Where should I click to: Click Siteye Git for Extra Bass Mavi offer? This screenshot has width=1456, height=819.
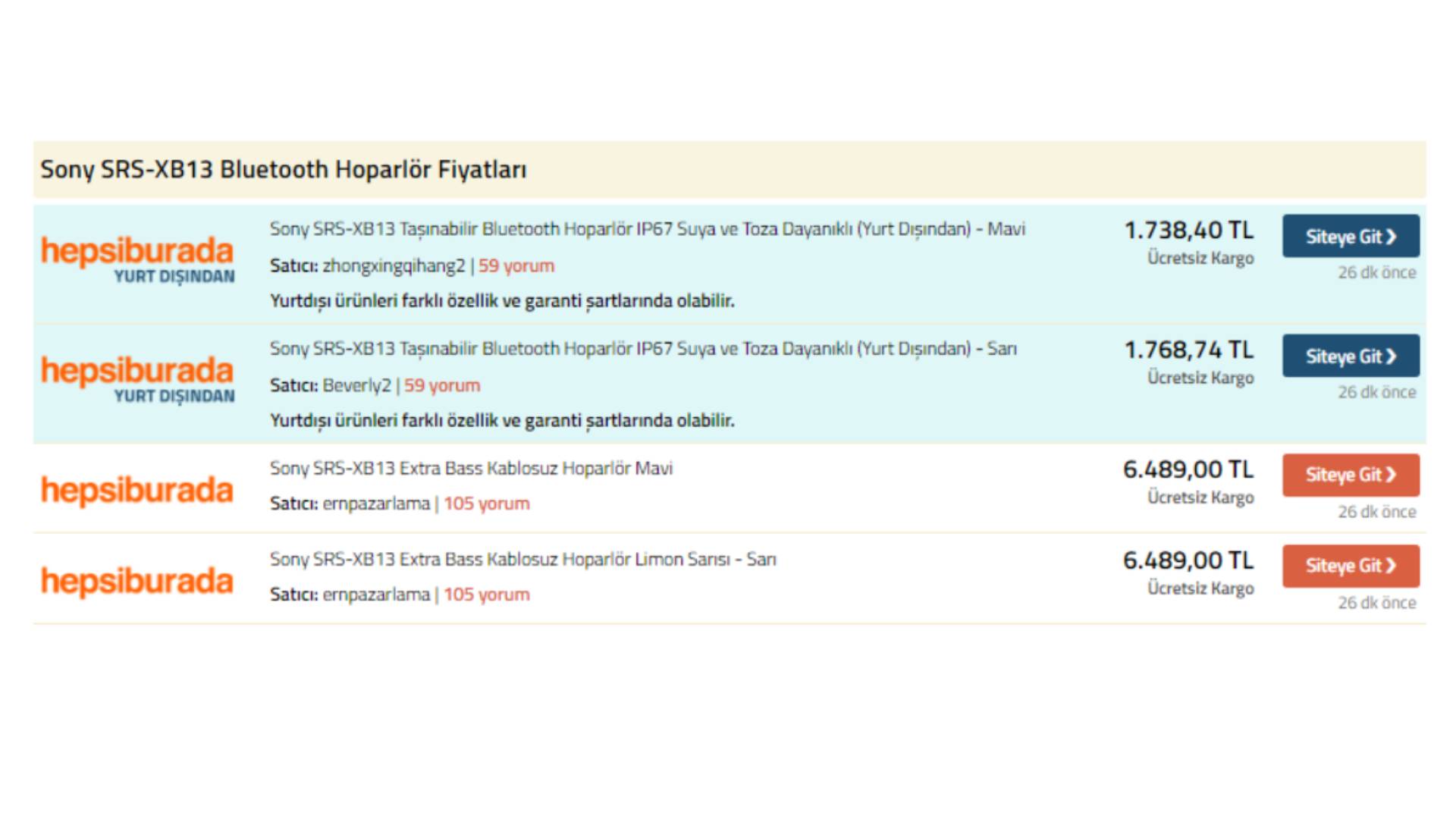1351,475
